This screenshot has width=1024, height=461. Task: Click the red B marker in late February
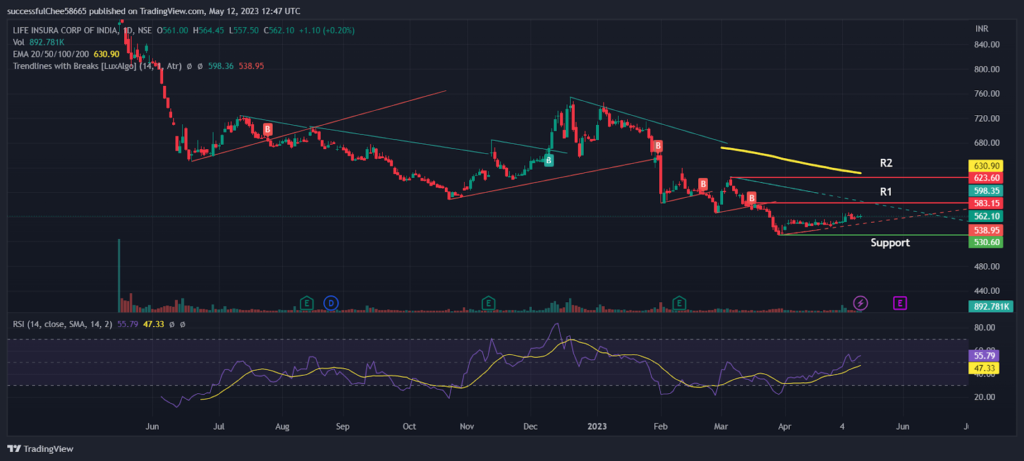point(703,183)
